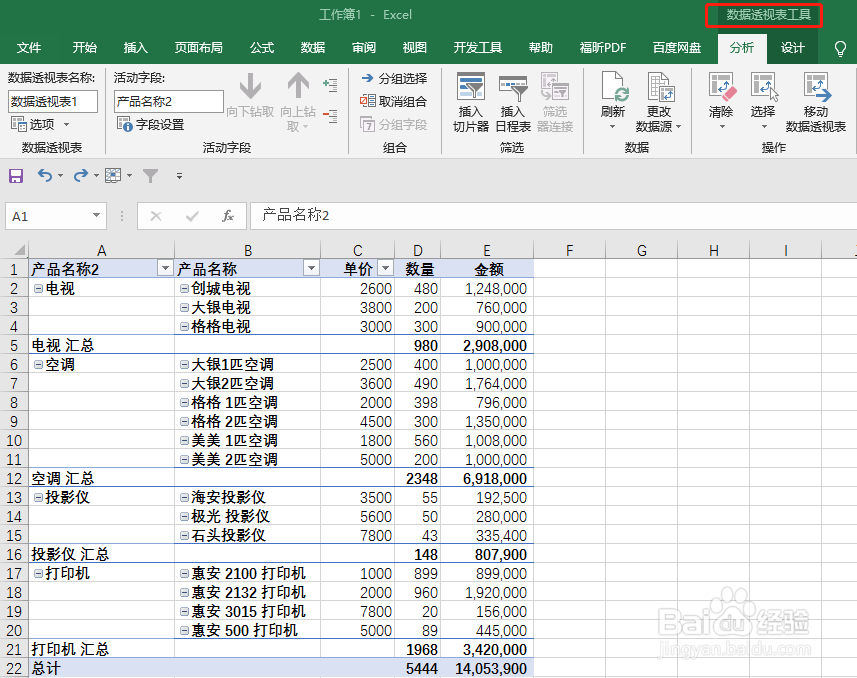Image resolution: width=857 pixels, height=678 pixels.
Task: Click the lightbulb Tell Me icon
Action: coord(841,49)
